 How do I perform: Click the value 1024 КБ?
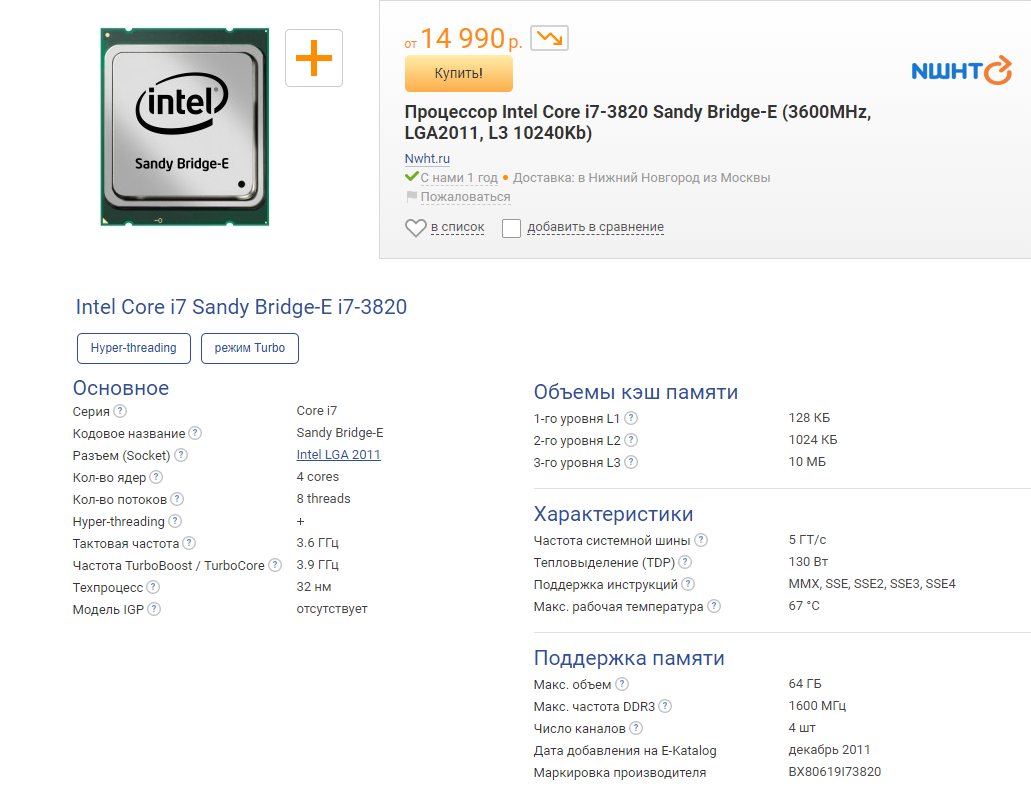coord(813,439)
